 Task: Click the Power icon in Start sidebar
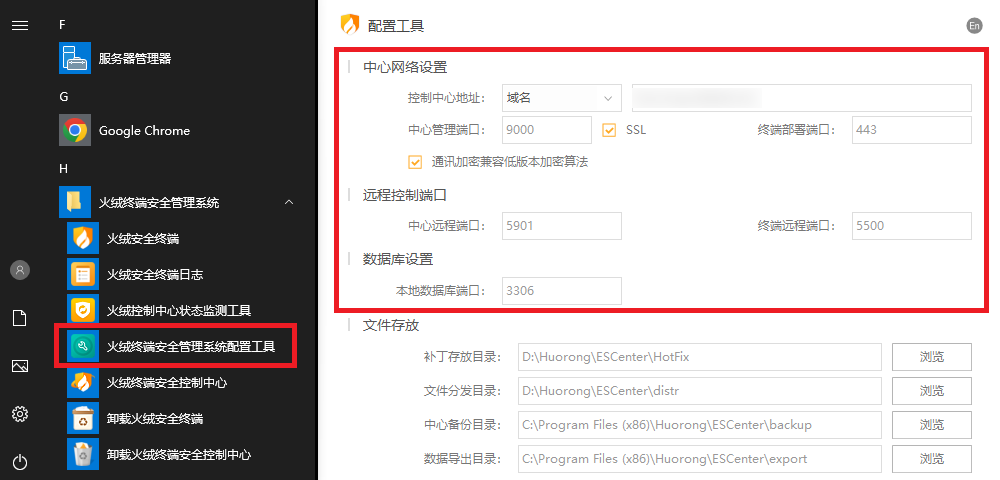coord(20,462)
